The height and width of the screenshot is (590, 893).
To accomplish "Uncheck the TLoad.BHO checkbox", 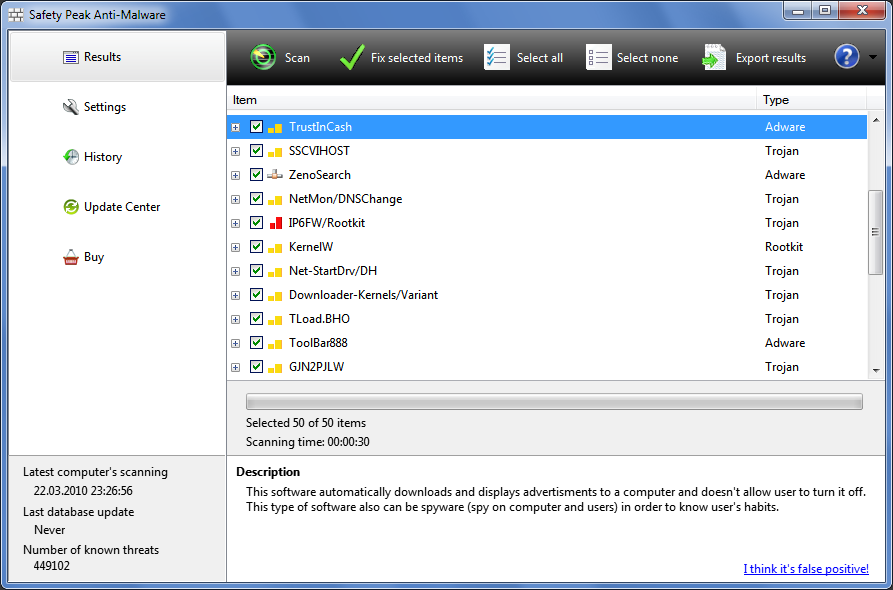I will (256, 319).
